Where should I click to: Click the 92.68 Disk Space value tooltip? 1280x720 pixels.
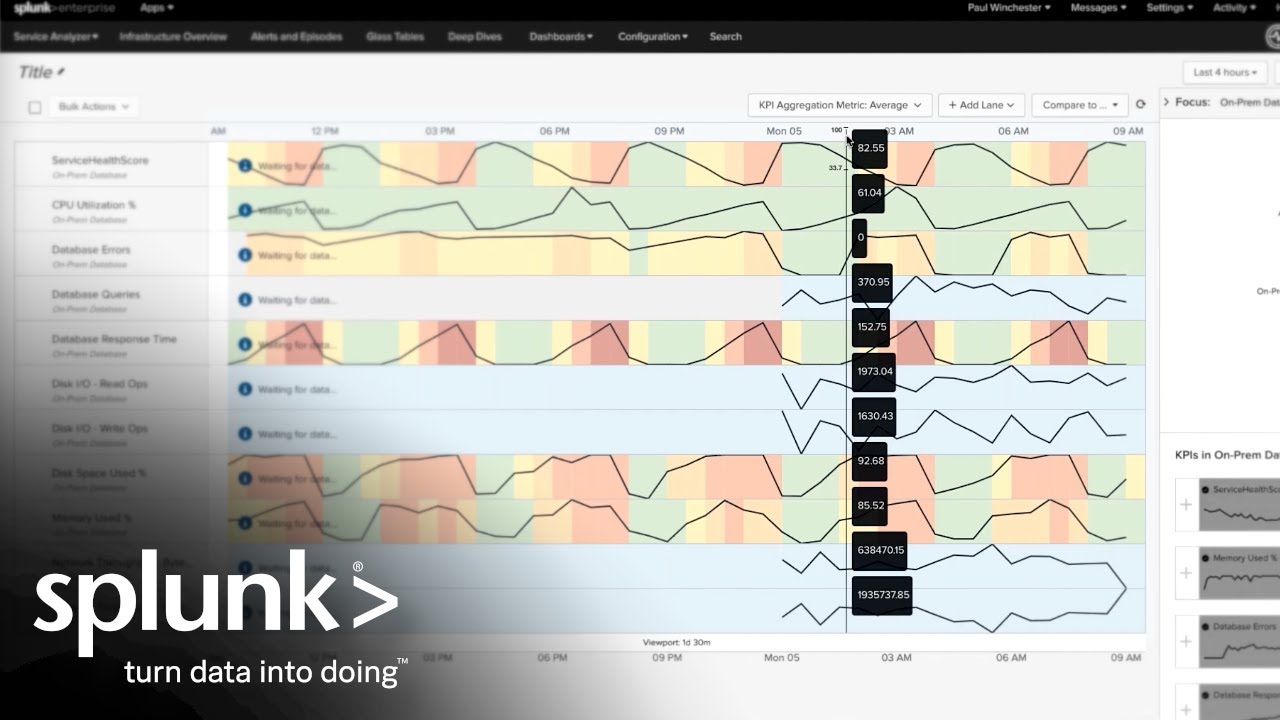[869, 461]
